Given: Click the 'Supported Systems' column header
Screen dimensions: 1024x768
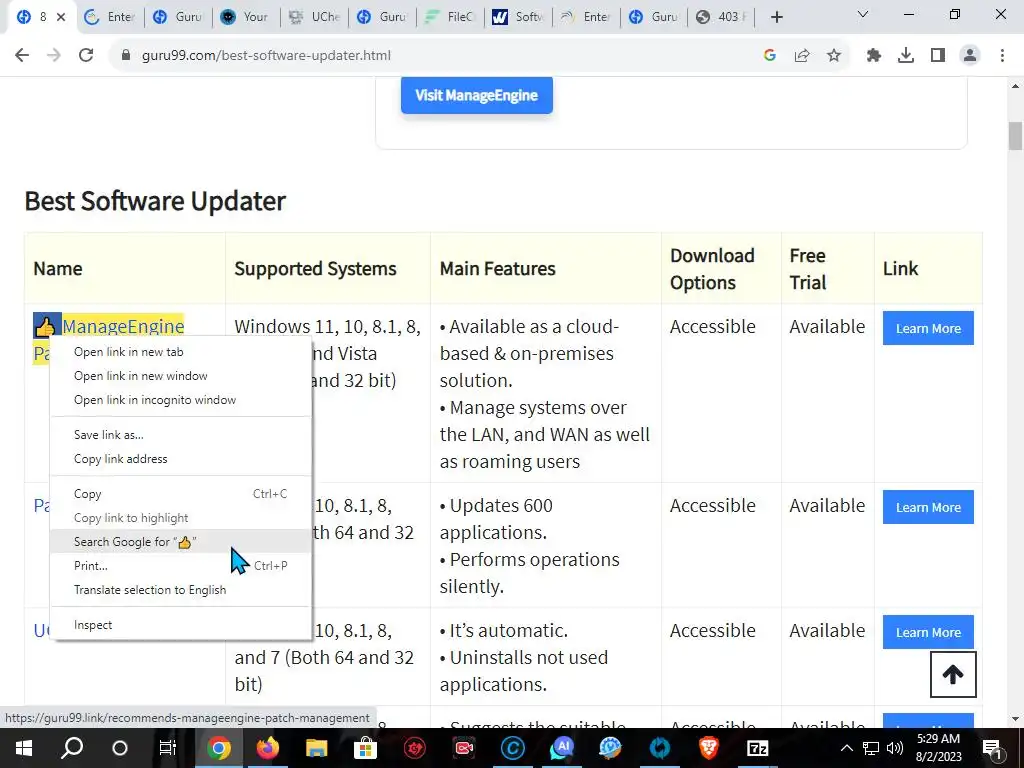Looking at the screenshot, I should coord(315,268).
